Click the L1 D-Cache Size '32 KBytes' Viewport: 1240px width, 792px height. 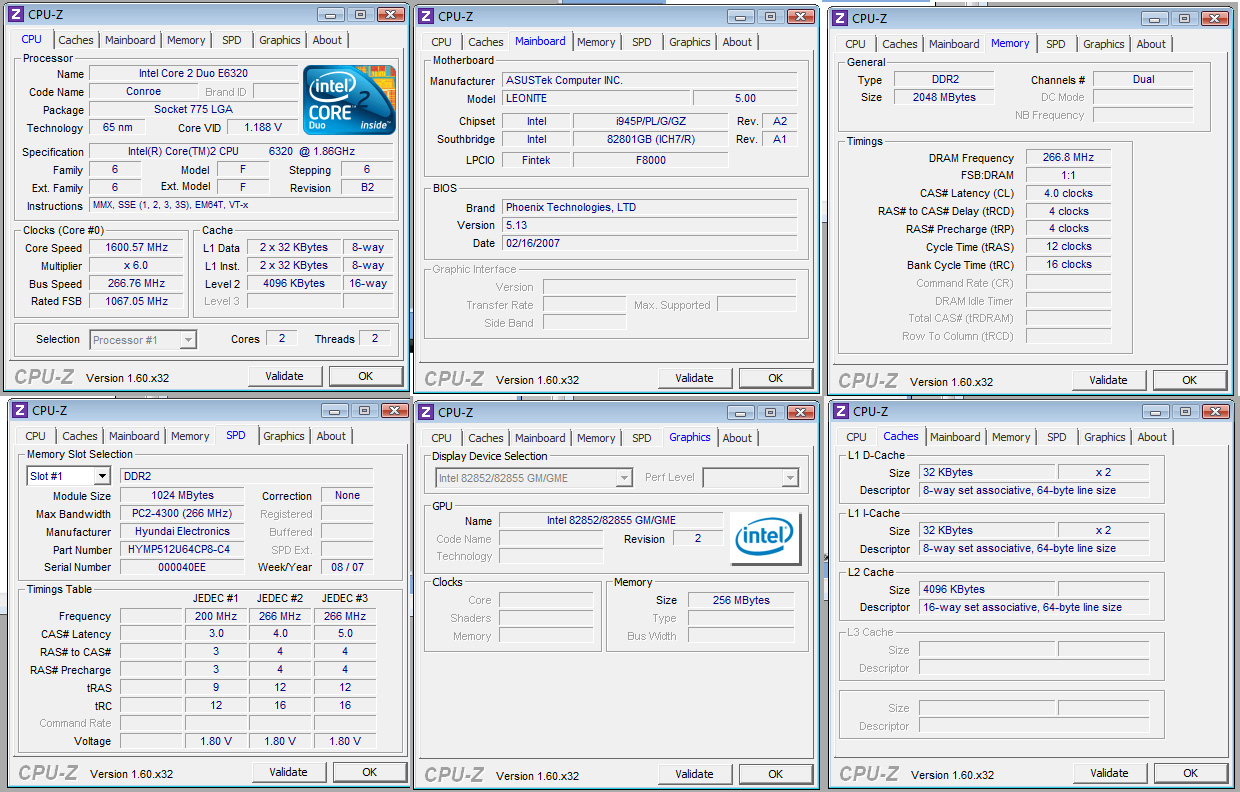coord(986,473)
